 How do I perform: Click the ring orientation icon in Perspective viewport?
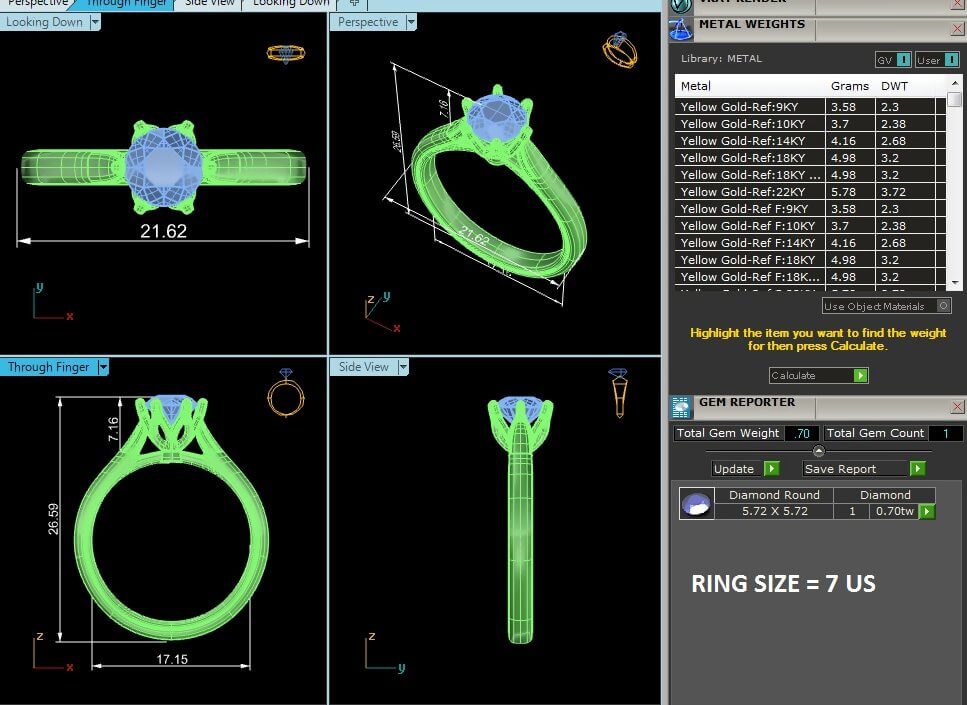(x=620, y=50)
